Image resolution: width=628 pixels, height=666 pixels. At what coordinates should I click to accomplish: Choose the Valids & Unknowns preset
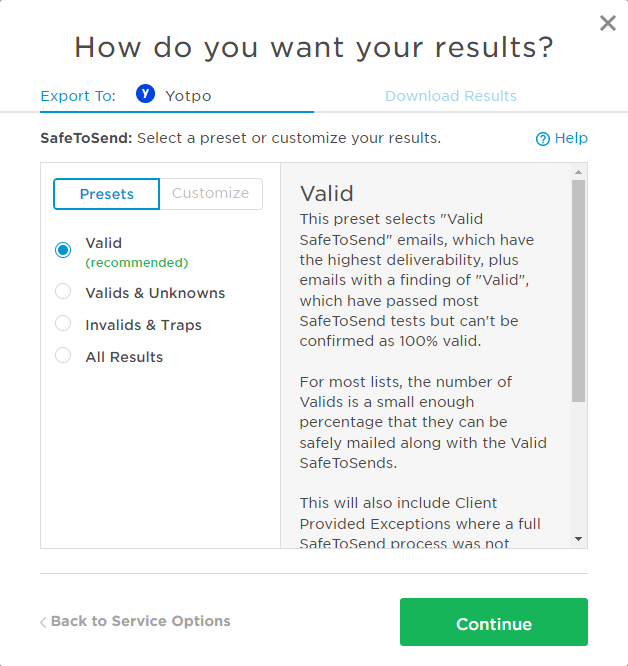click(63, 292)
